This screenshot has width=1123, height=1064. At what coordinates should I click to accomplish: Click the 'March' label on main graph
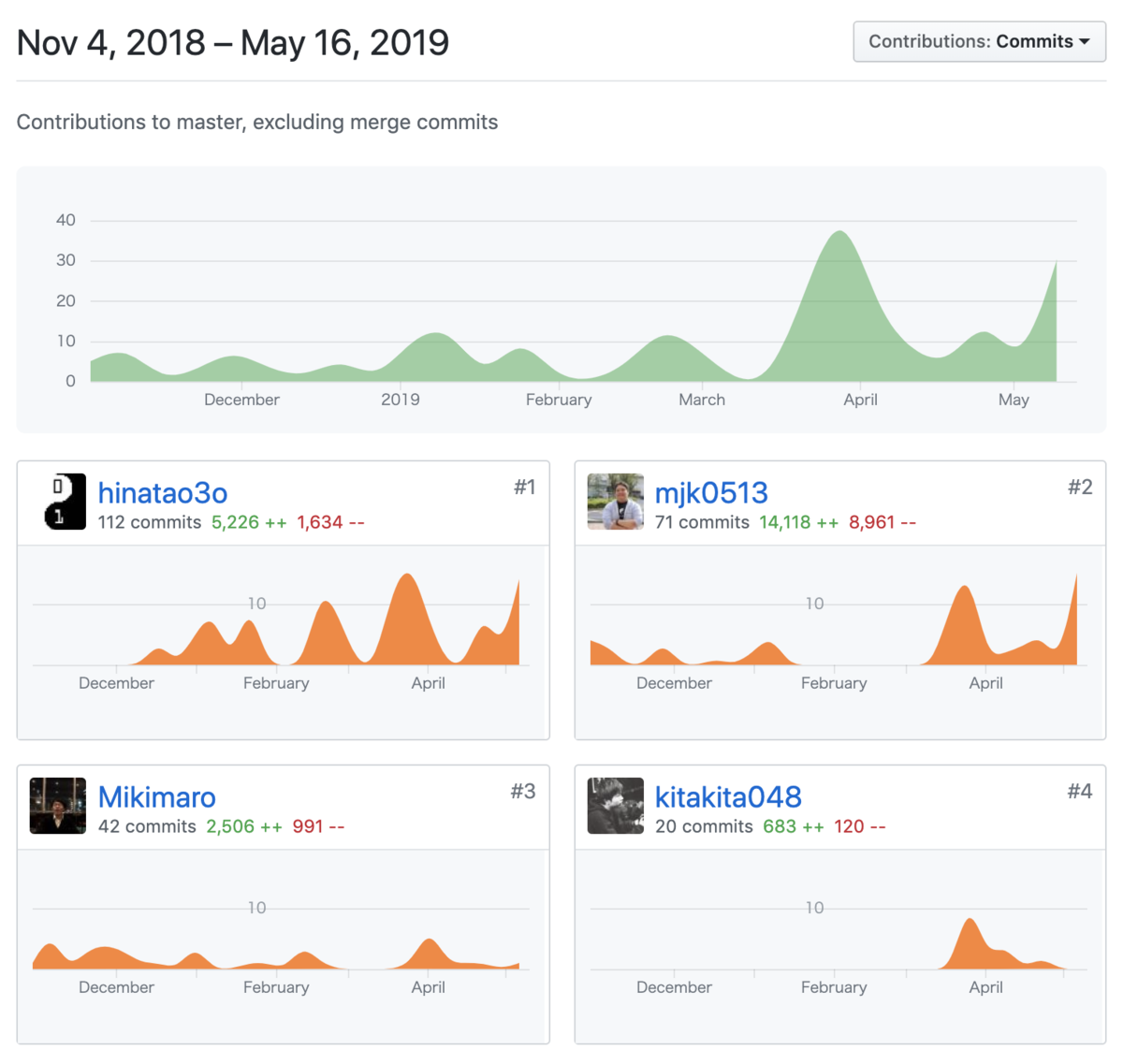click(x=702, y=400)
